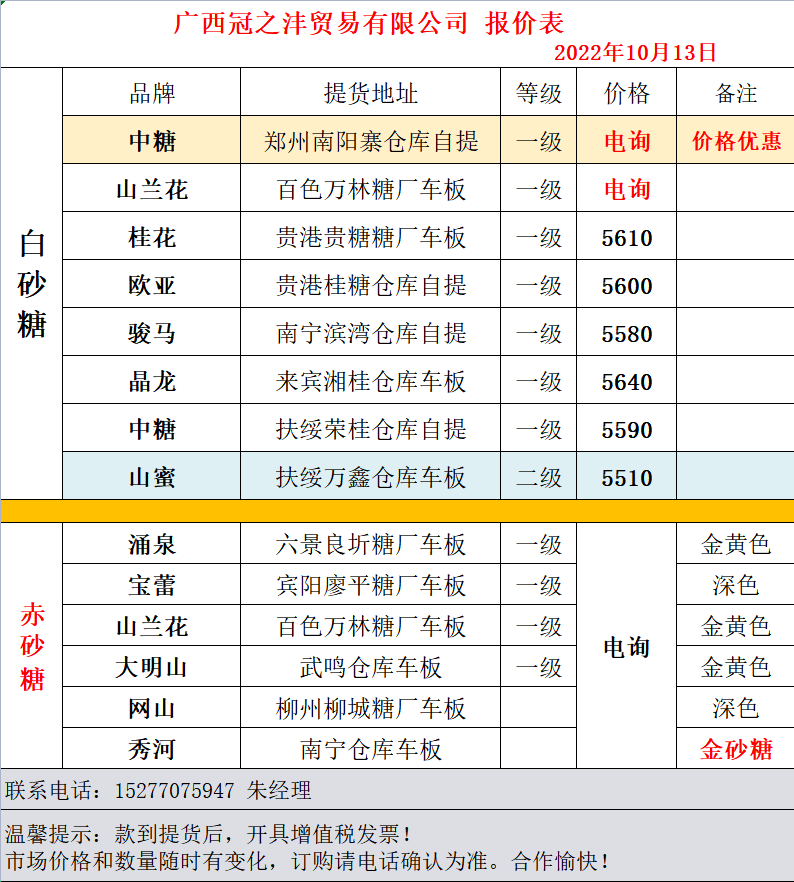The image size is (794, 882).
Task: Select the 骏马 brand cell
Action: [x=152, y=334]
